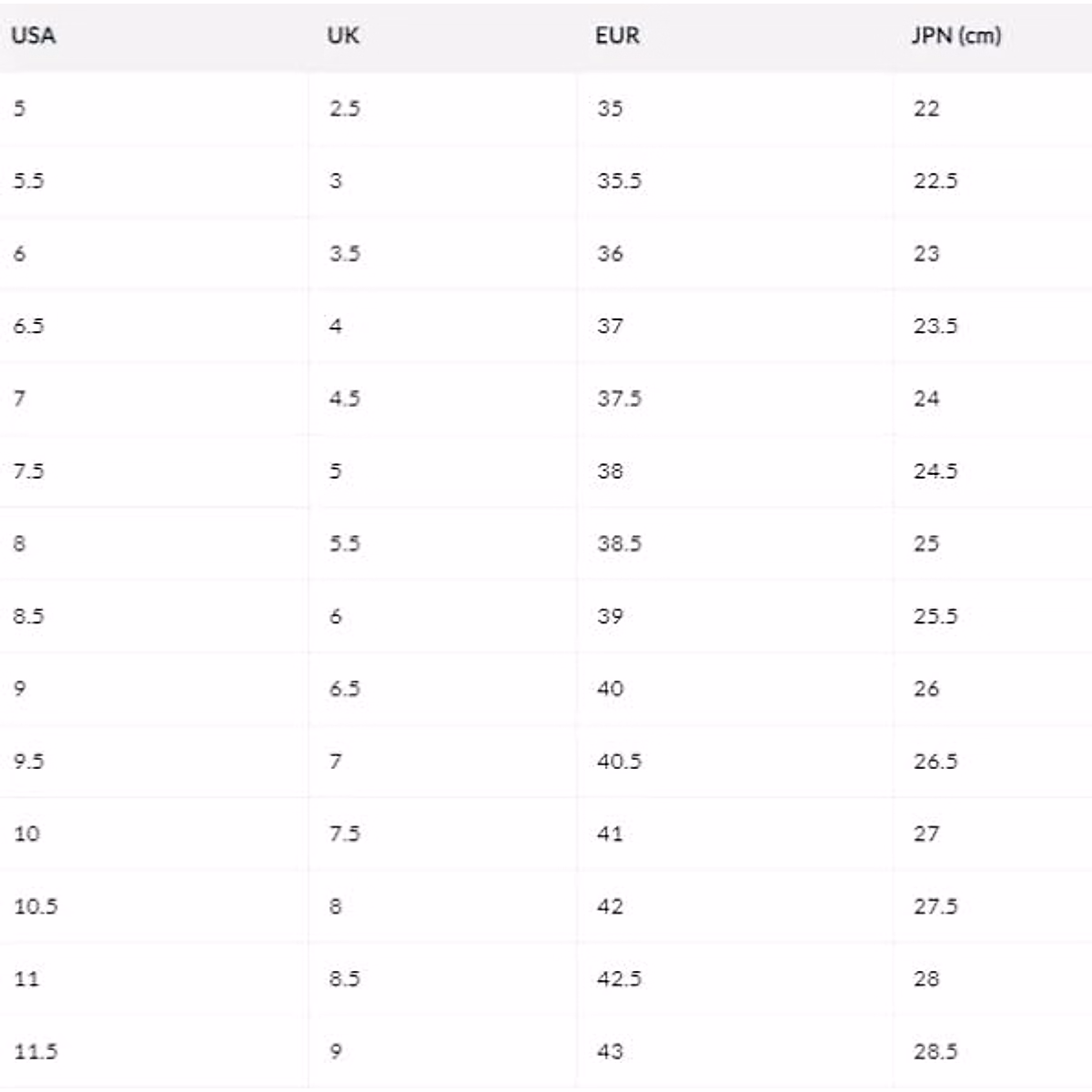Select USA size 5 cell
Image resolution: width=1092 pixels, height=1092 pixels.
coord(19,108)
